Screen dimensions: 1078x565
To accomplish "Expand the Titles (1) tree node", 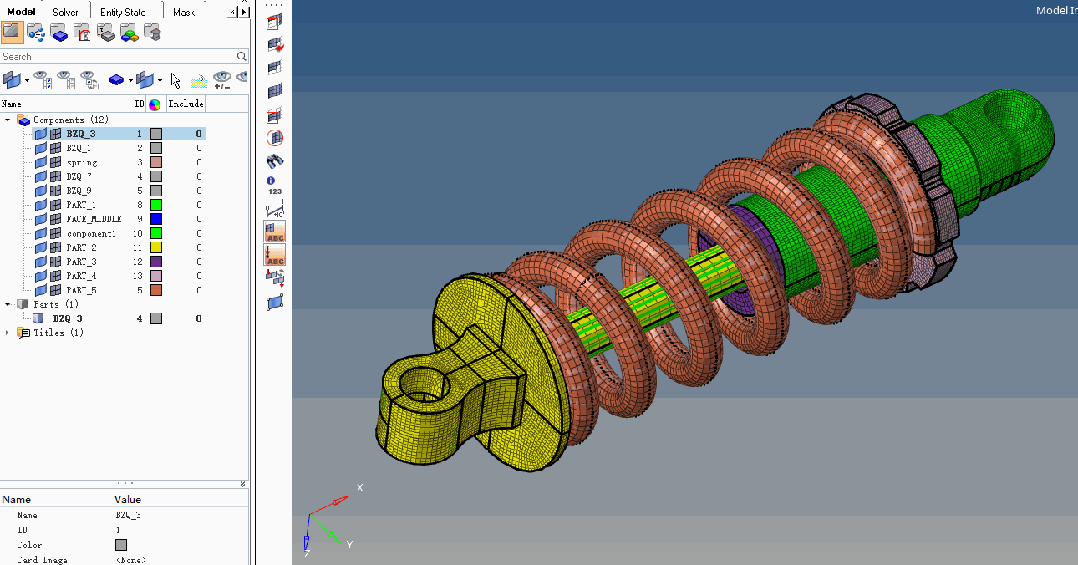I will 8,333.
